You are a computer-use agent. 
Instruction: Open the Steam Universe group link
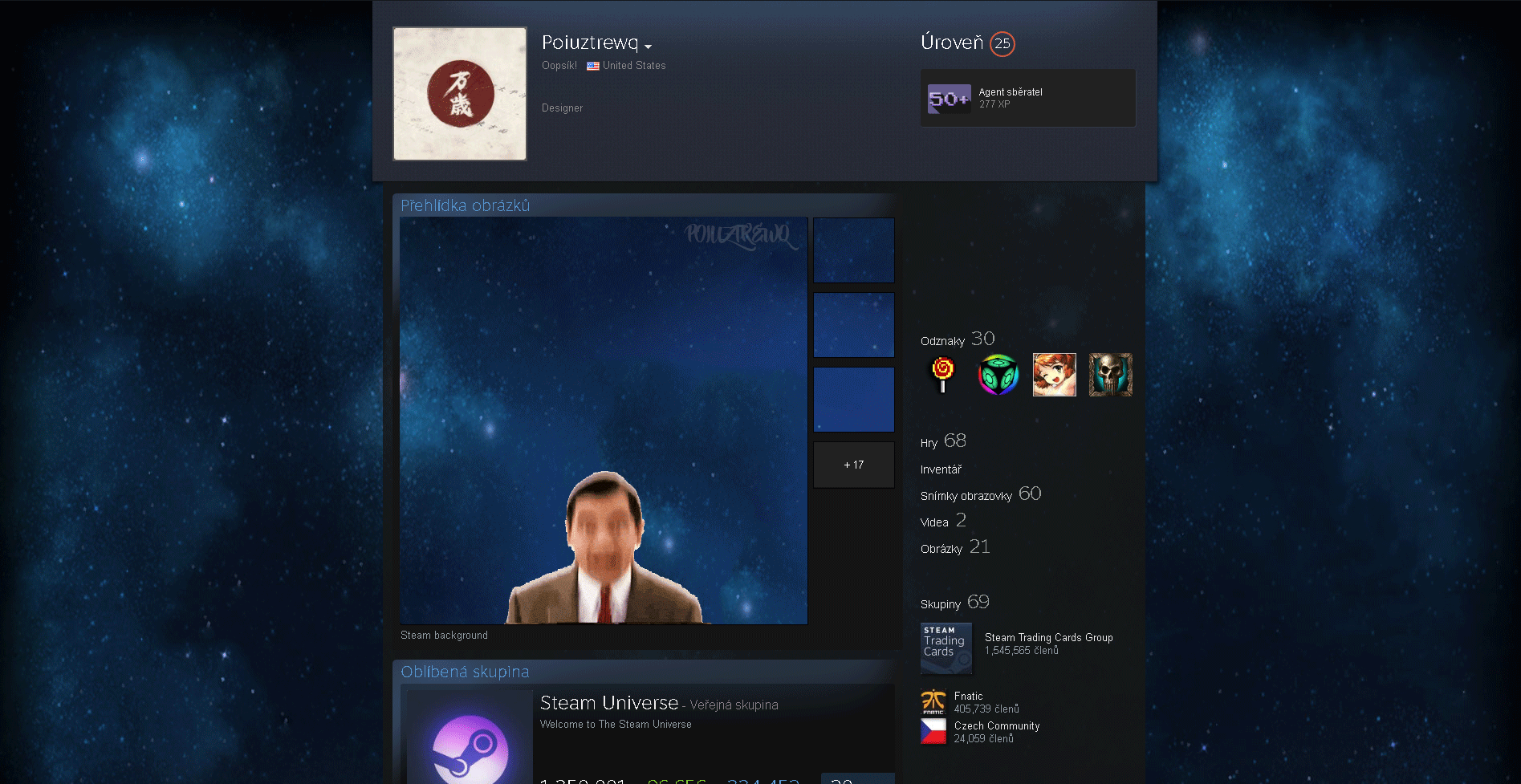click(x=609, y=703)
